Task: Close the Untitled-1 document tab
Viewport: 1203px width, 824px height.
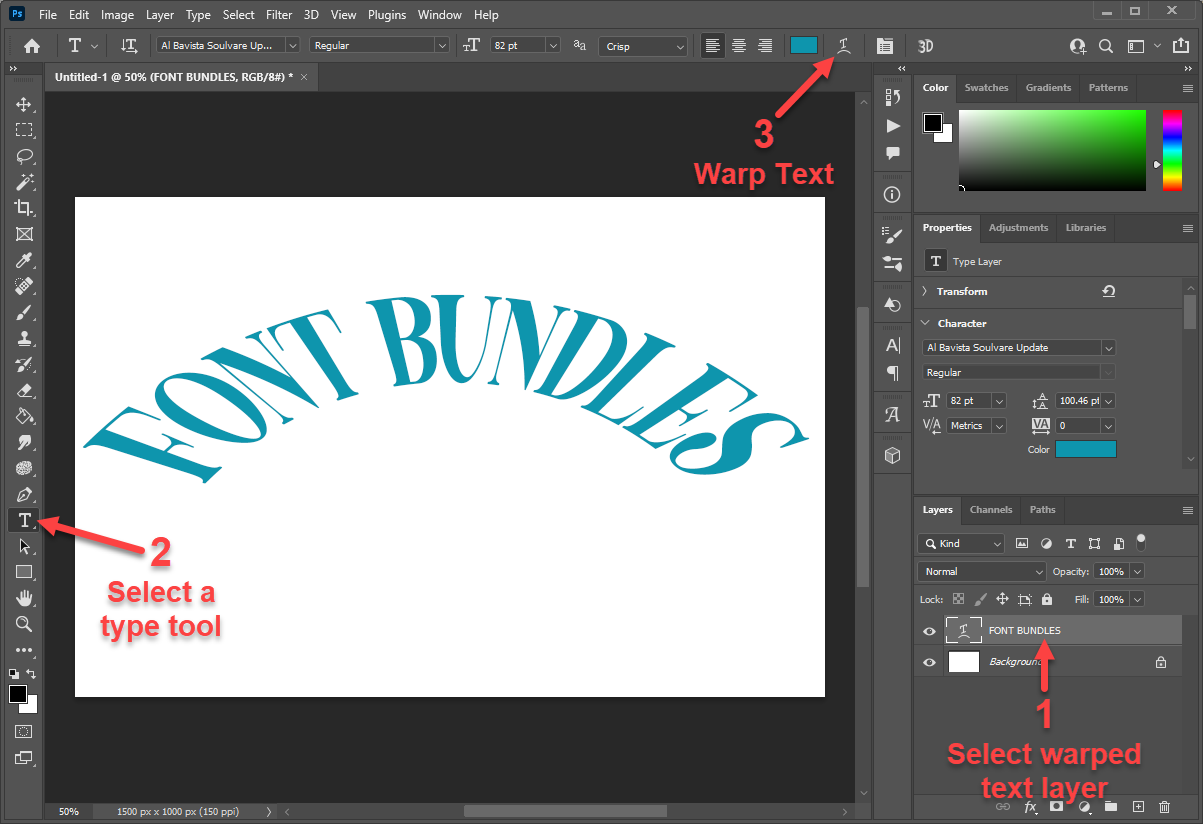Action: click(x=304, y=77)
